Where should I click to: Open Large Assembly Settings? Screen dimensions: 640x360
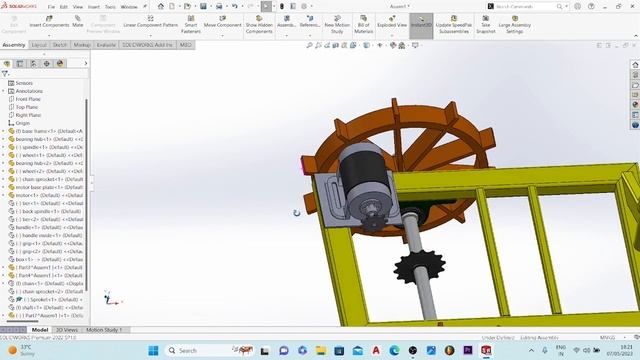(514, 24)
